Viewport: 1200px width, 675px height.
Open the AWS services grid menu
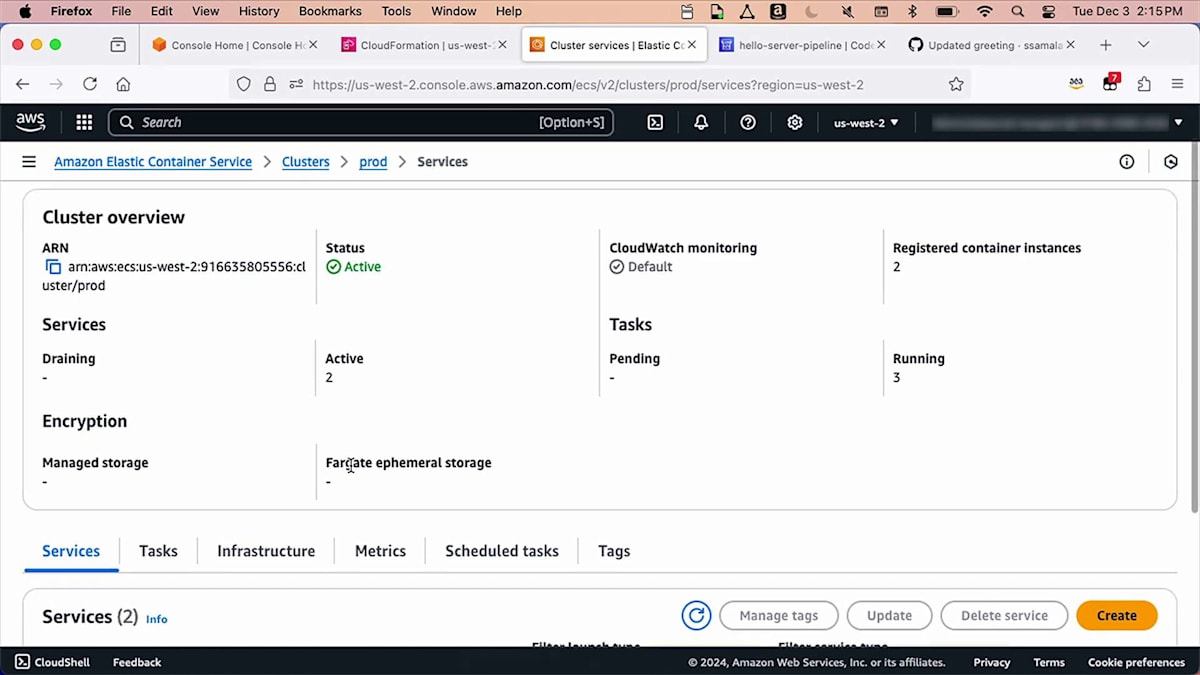84,122
